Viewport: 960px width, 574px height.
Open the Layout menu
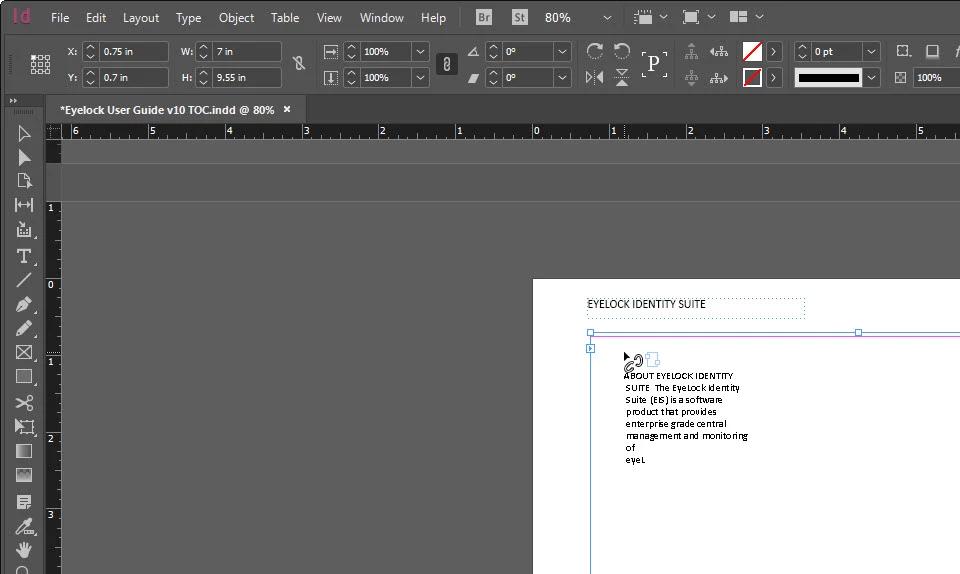tap(141, 18)
